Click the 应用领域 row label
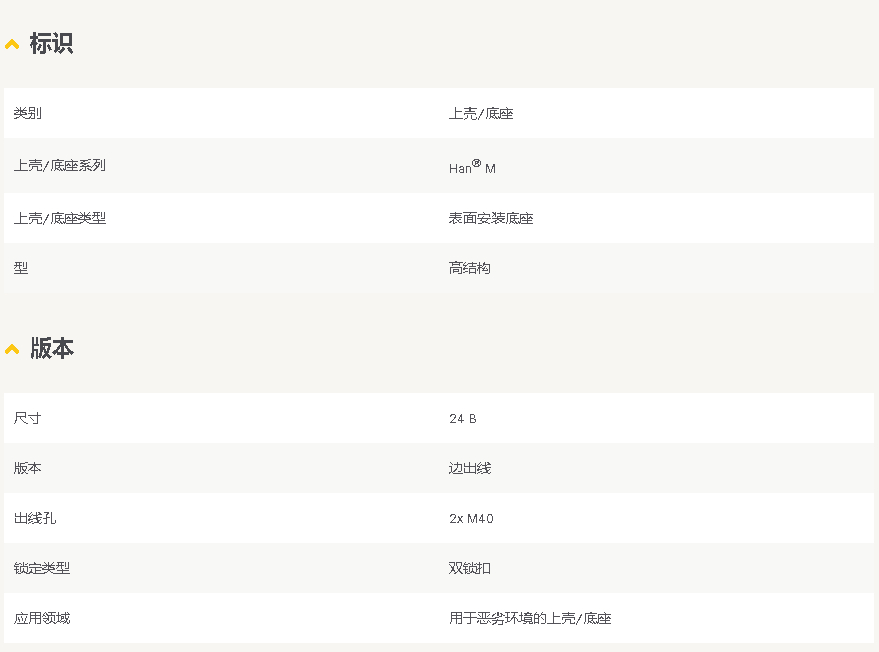The height and width of the screenshot is (652, 879). [41, 618]
